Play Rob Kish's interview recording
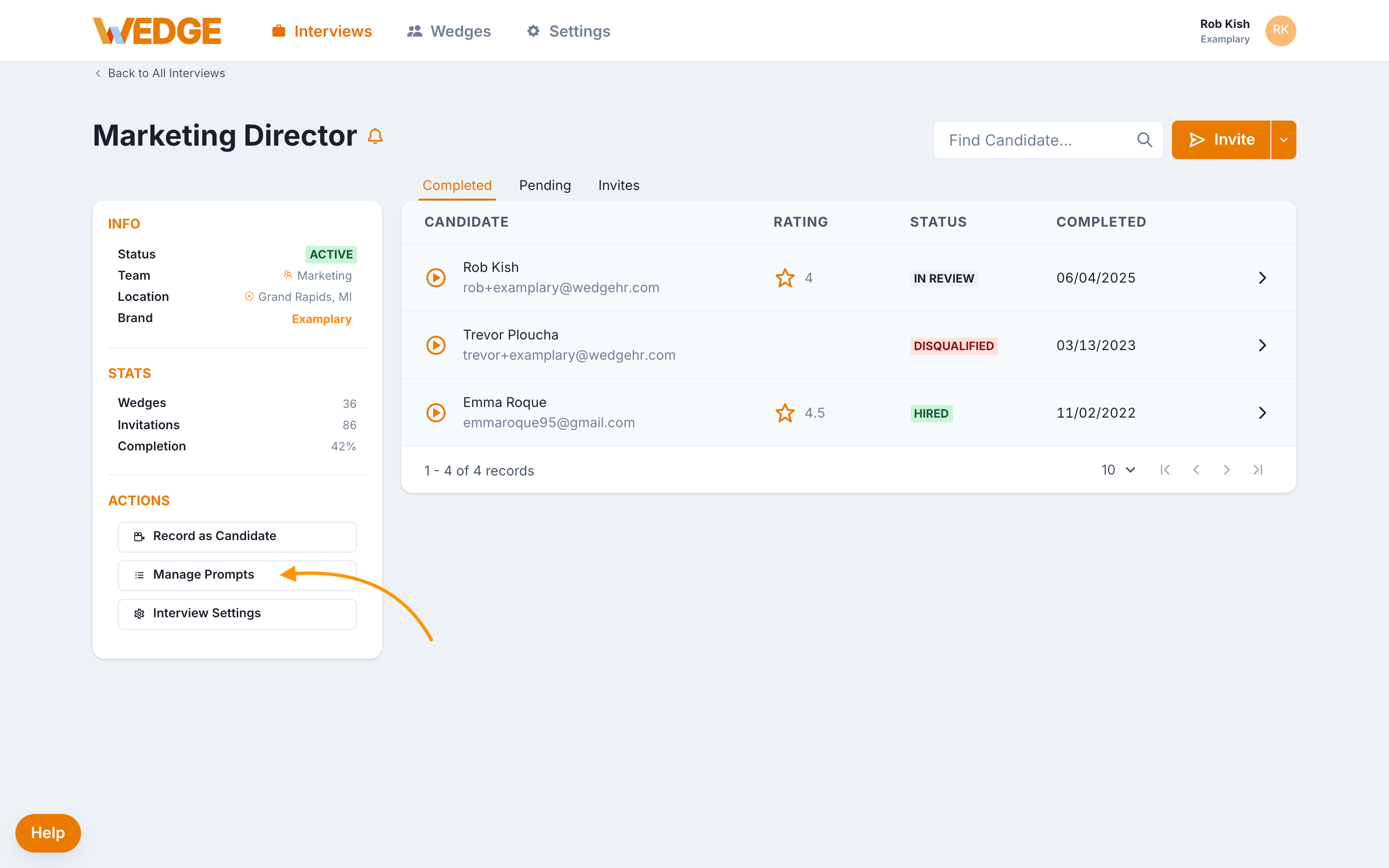The width and height of the screenshot is (1389, 868). tap(436, 277)
